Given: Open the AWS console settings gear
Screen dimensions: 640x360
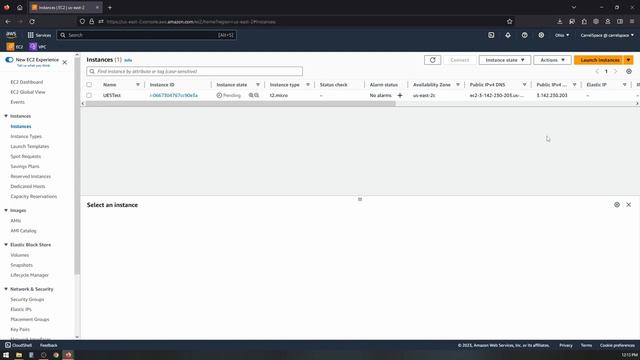Looking at the screenshot, I should pos(541,35).
